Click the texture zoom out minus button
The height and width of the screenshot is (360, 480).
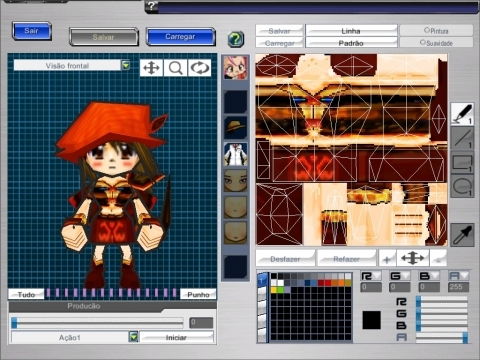pyautogui.click(x=438, y=259)
